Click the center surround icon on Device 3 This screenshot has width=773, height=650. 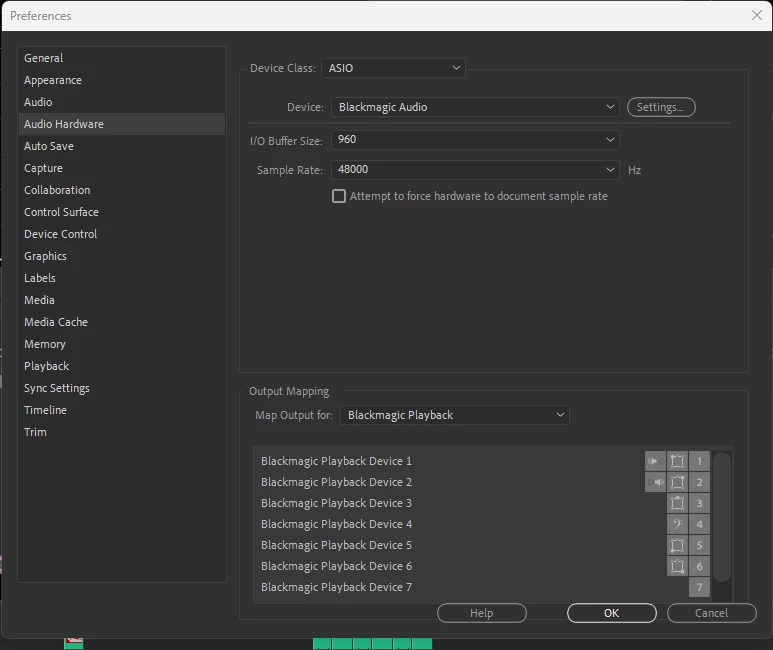[x=677, y=503]
